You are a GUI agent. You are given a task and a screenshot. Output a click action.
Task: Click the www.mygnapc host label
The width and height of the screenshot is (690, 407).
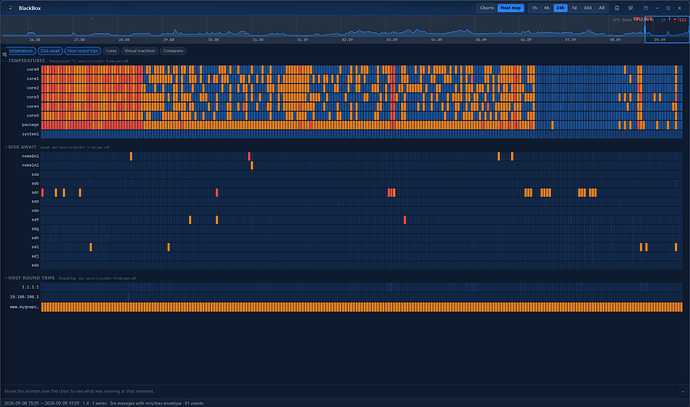point(24,307)
